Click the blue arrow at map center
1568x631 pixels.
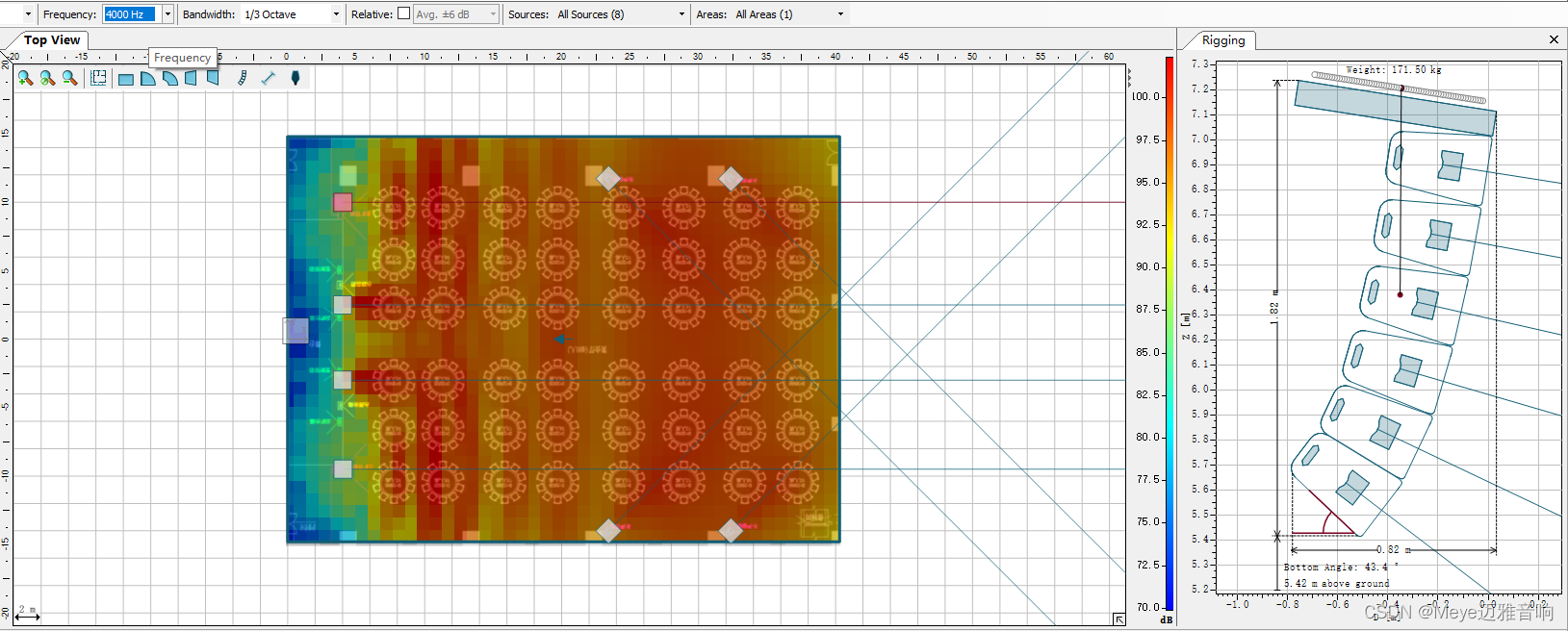pos(564,339)
